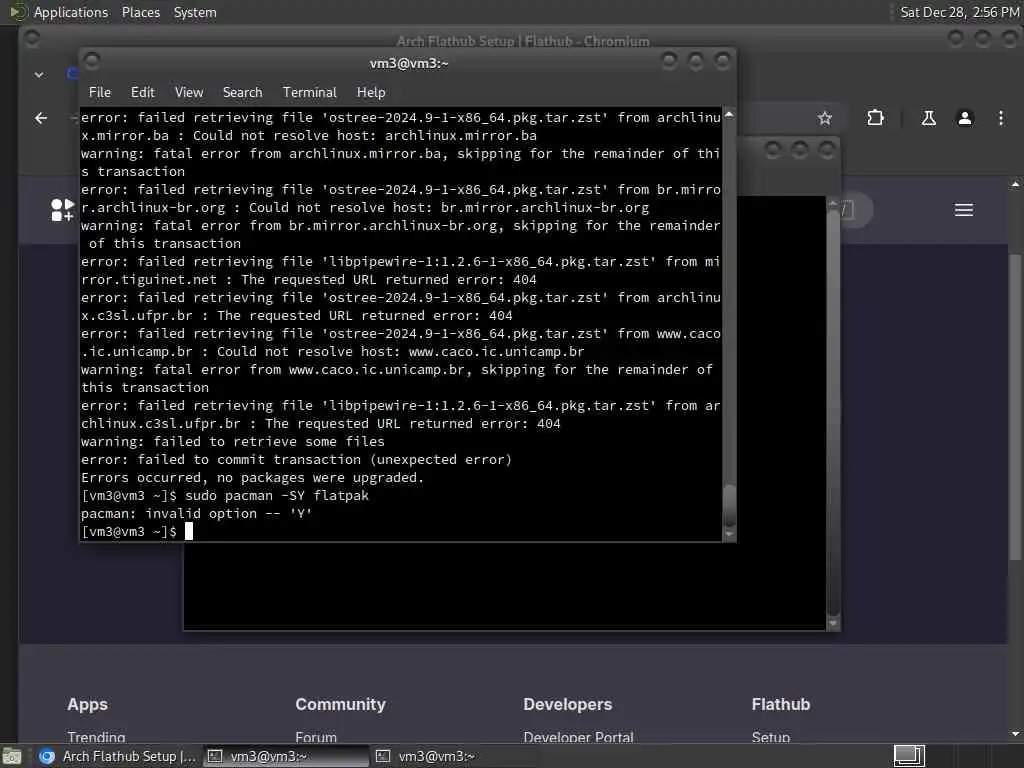The image size is (1024, 768).
Task: Open Flathub hamburger menu
Action: (x=964, y=210)
